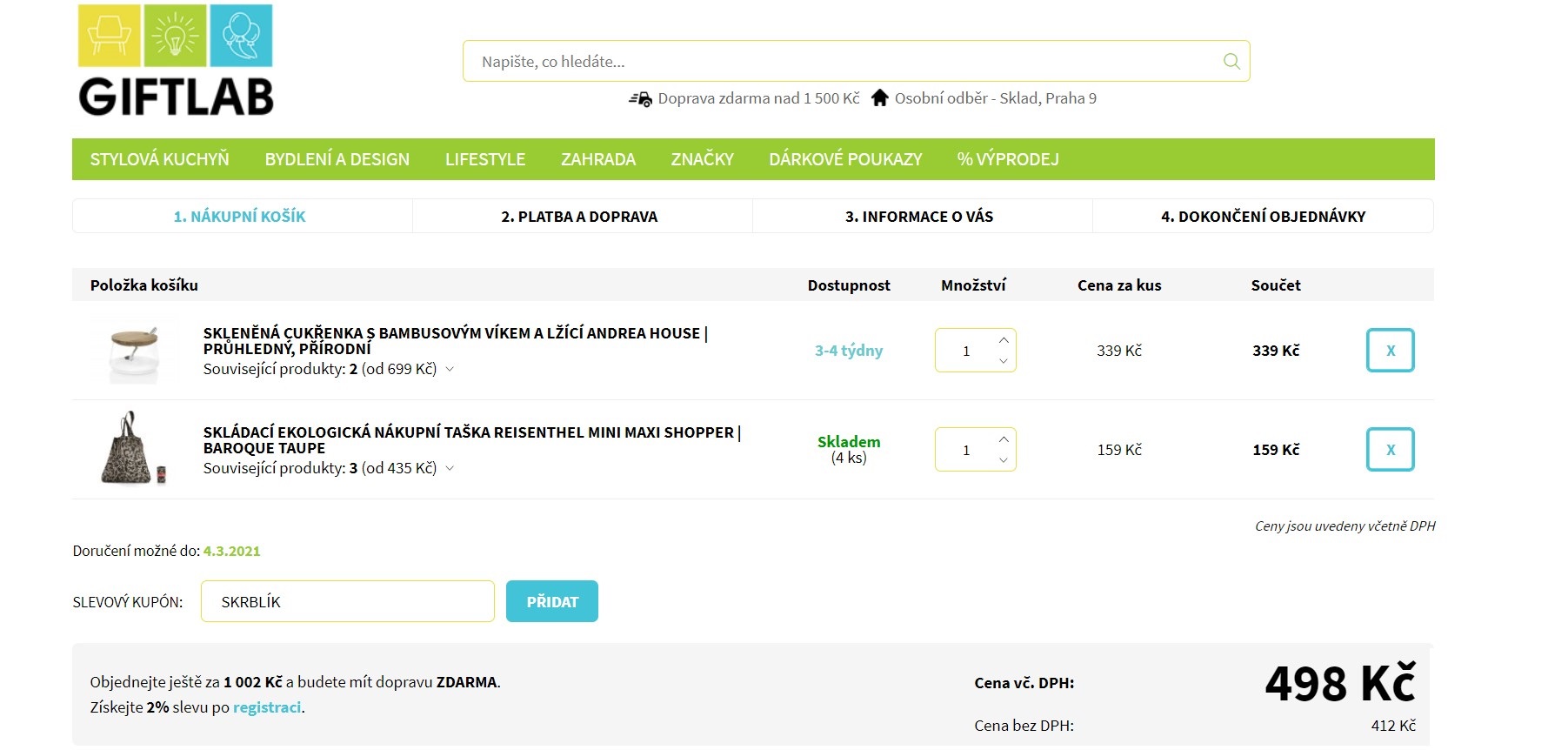Click Ceny jsou uvedeny včetně DPH note
The image size is (1568, 750).
1344,526
